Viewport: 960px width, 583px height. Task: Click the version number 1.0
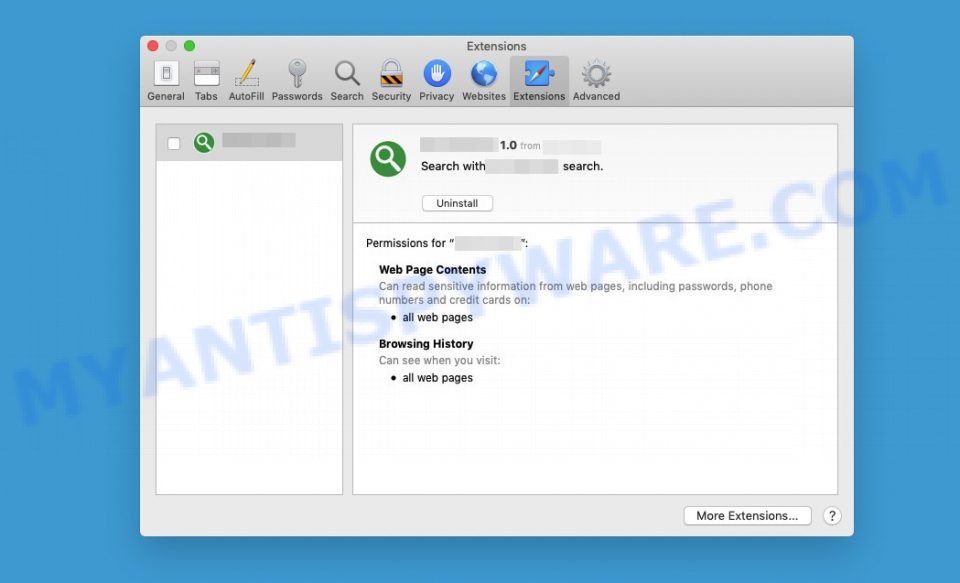(x=508, y=145)
